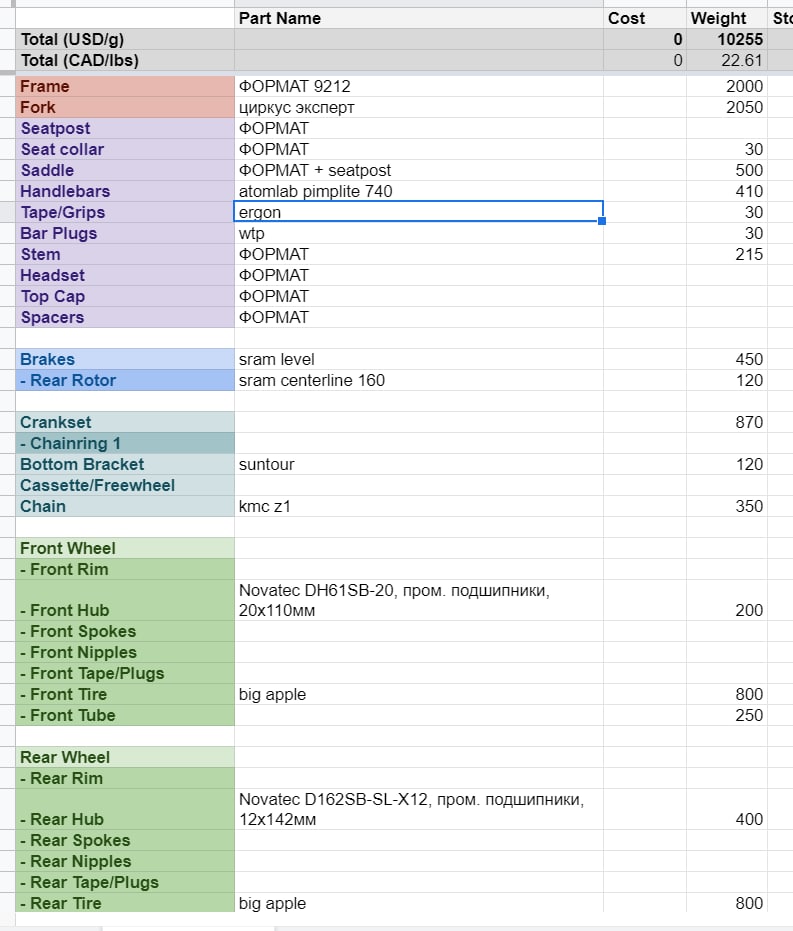The image size is (793, 931).
Task: Select the kmc z1 cell
Action: tap(418, 506)
